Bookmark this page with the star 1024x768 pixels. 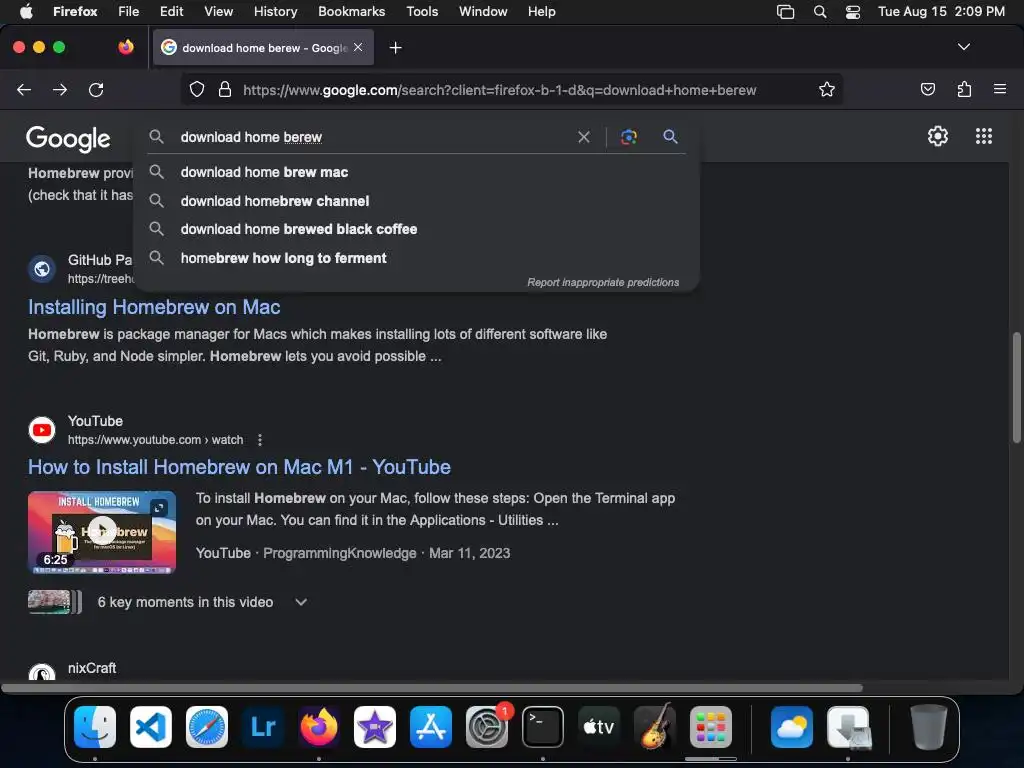point(827,89)
